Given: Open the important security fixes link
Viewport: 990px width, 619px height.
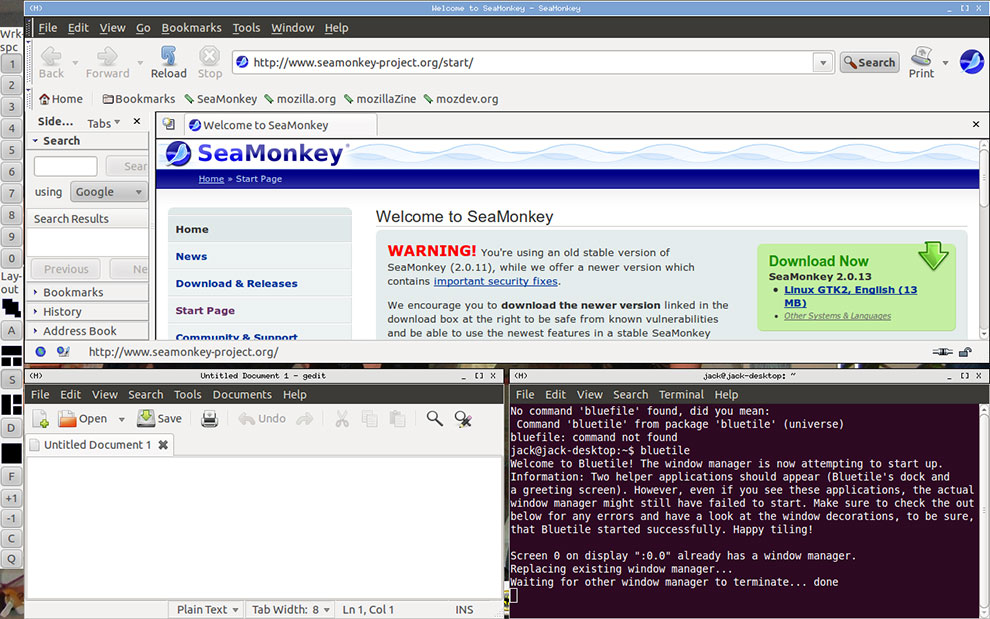Looking at the screenshot, I should (x=496, y=281).
